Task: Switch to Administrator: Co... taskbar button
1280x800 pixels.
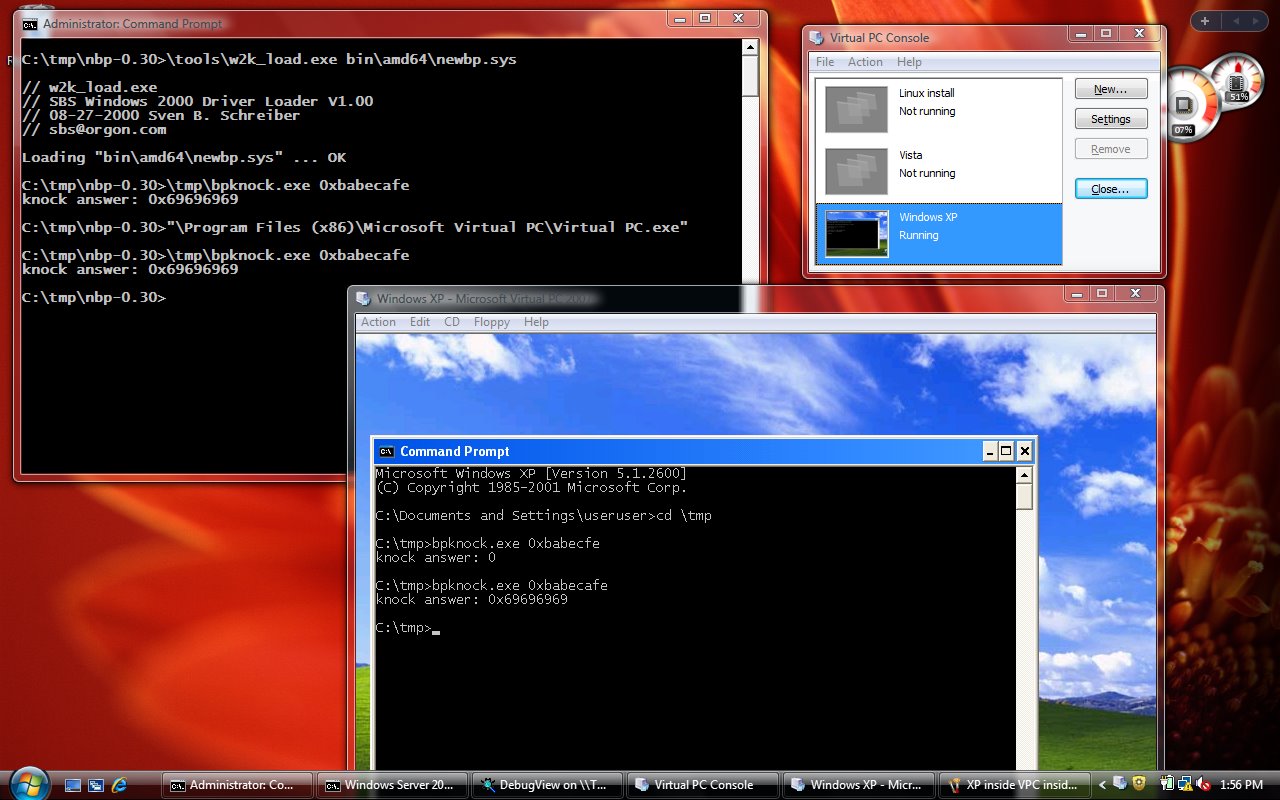Action: coord(237,785)
